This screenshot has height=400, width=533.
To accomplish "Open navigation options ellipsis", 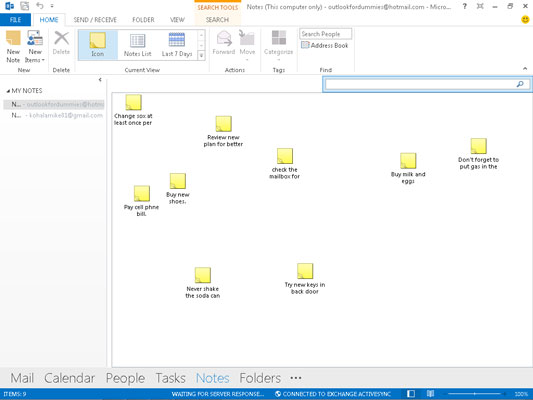I will pos(296,378).
